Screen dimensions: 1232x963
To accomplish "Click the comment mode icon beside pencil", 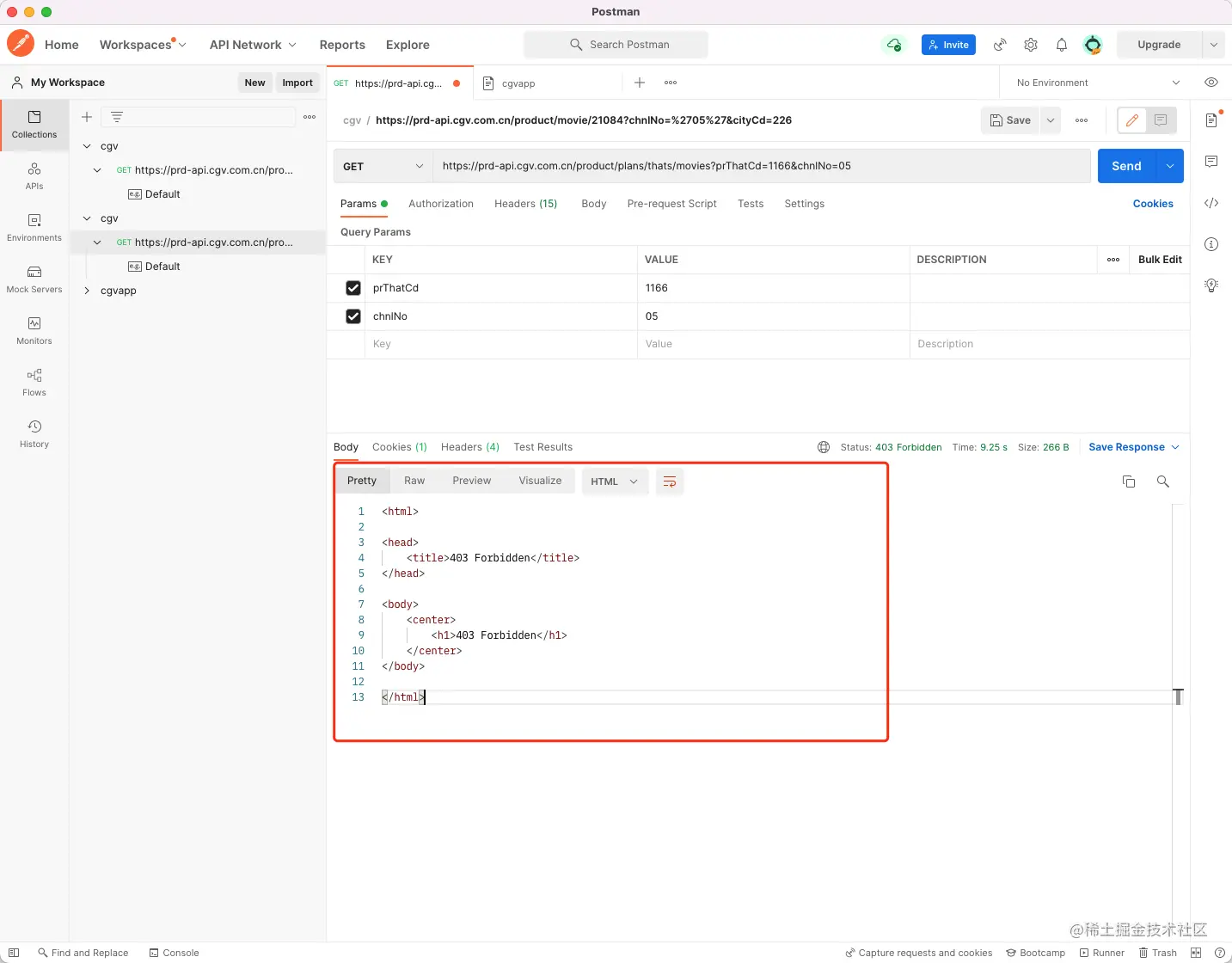I will point(1161,120).
